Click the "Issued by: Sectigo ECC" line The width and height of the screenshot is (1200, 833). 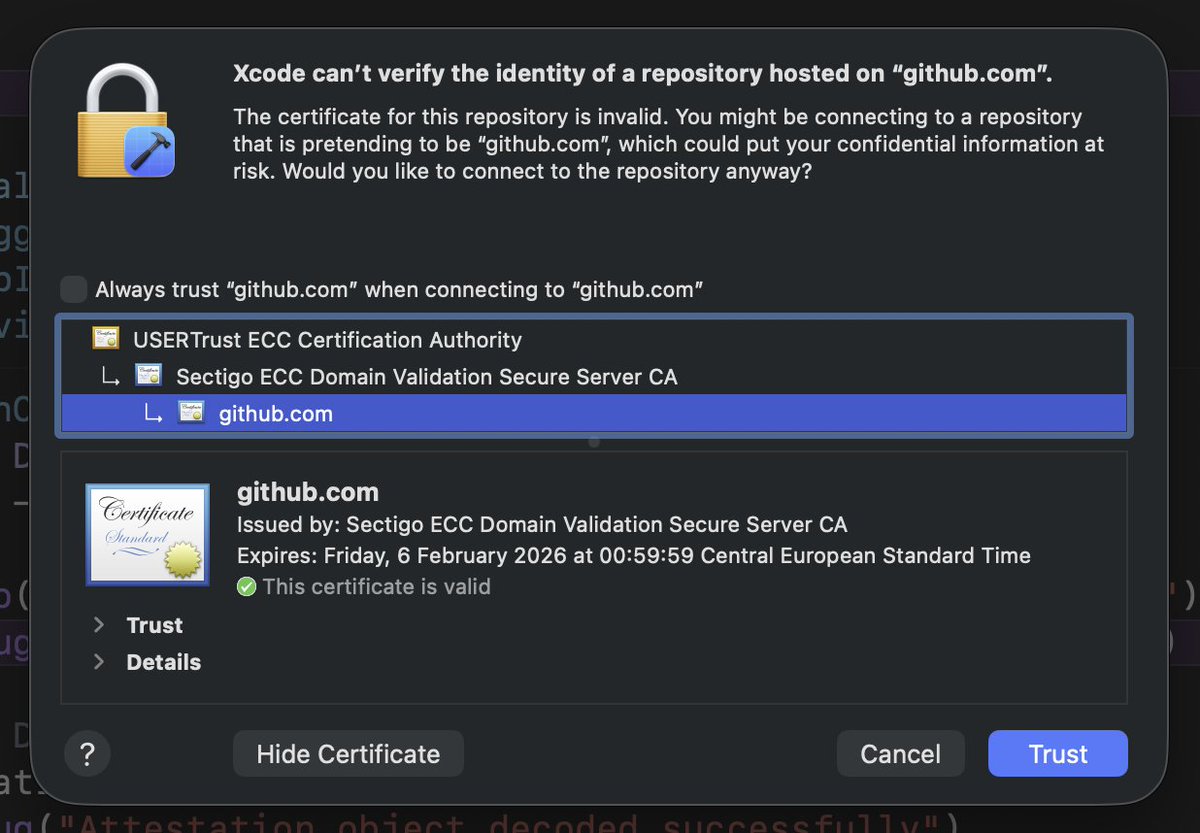[542, 524]
